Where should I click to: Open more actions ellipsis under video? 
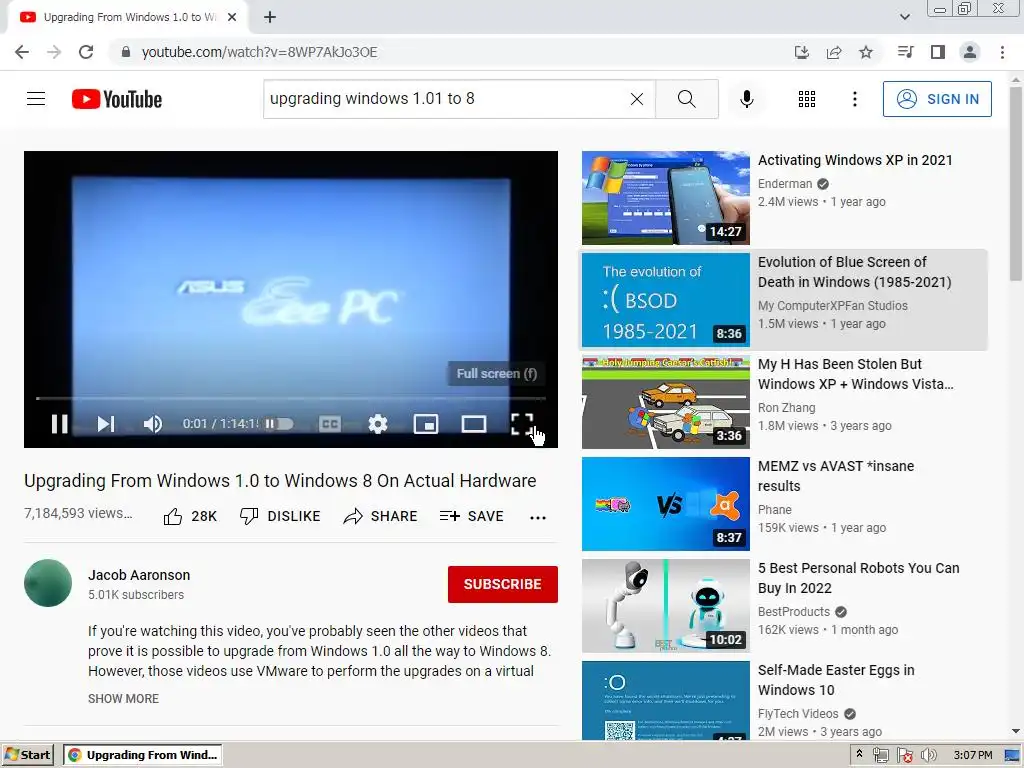tap(538, 517)
